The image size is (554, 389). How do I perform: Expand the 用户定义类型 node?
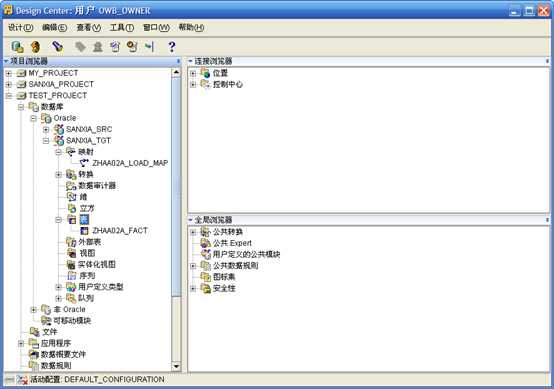click(58, 287)
